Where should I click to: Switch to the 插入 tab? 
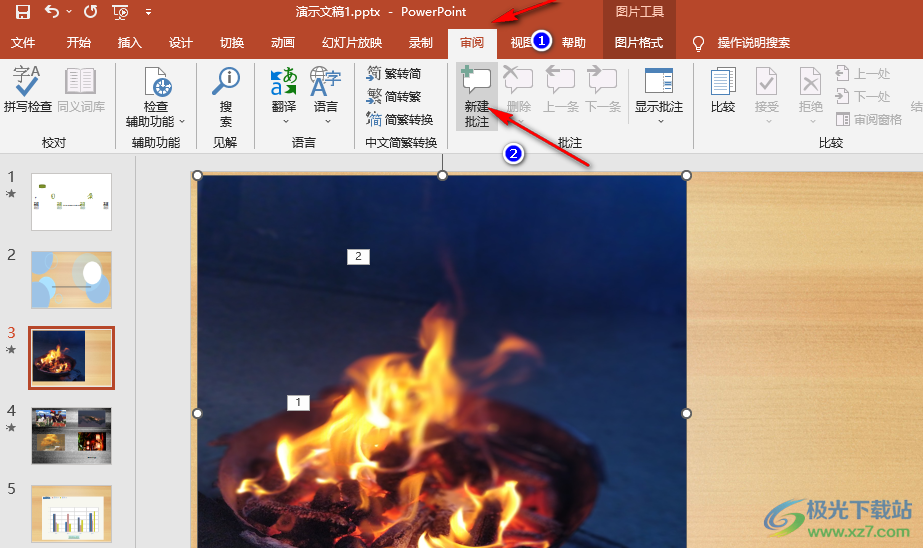coord(130,42)
